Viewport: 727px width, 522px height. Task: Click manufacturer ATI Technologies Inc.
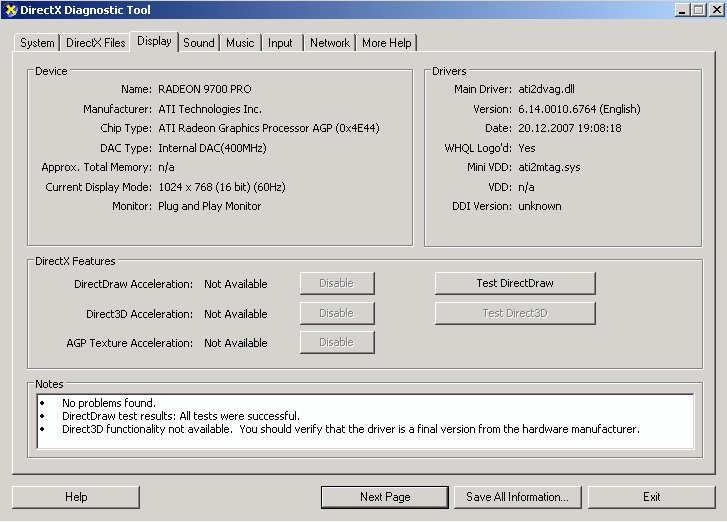tap(210, 109)
